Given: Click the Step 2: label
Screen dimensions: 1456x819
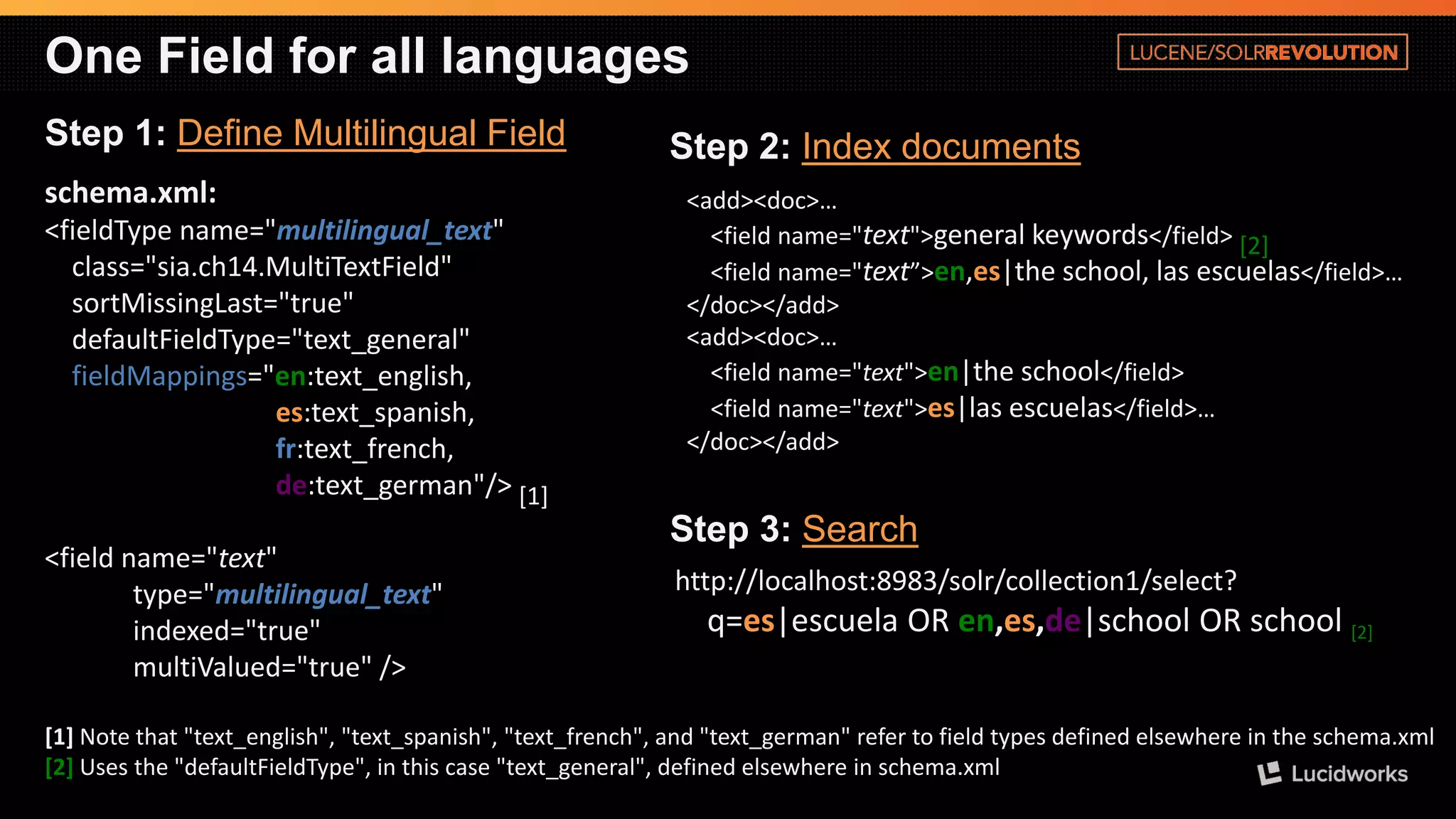Looking at the screenshot, I should coord(730,147).
